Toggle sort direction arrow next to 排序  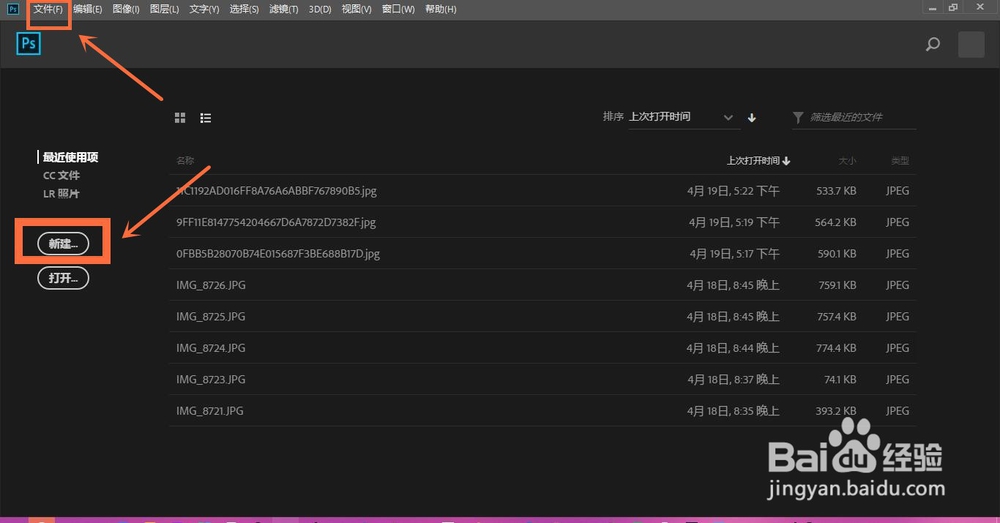click(752, 117)
